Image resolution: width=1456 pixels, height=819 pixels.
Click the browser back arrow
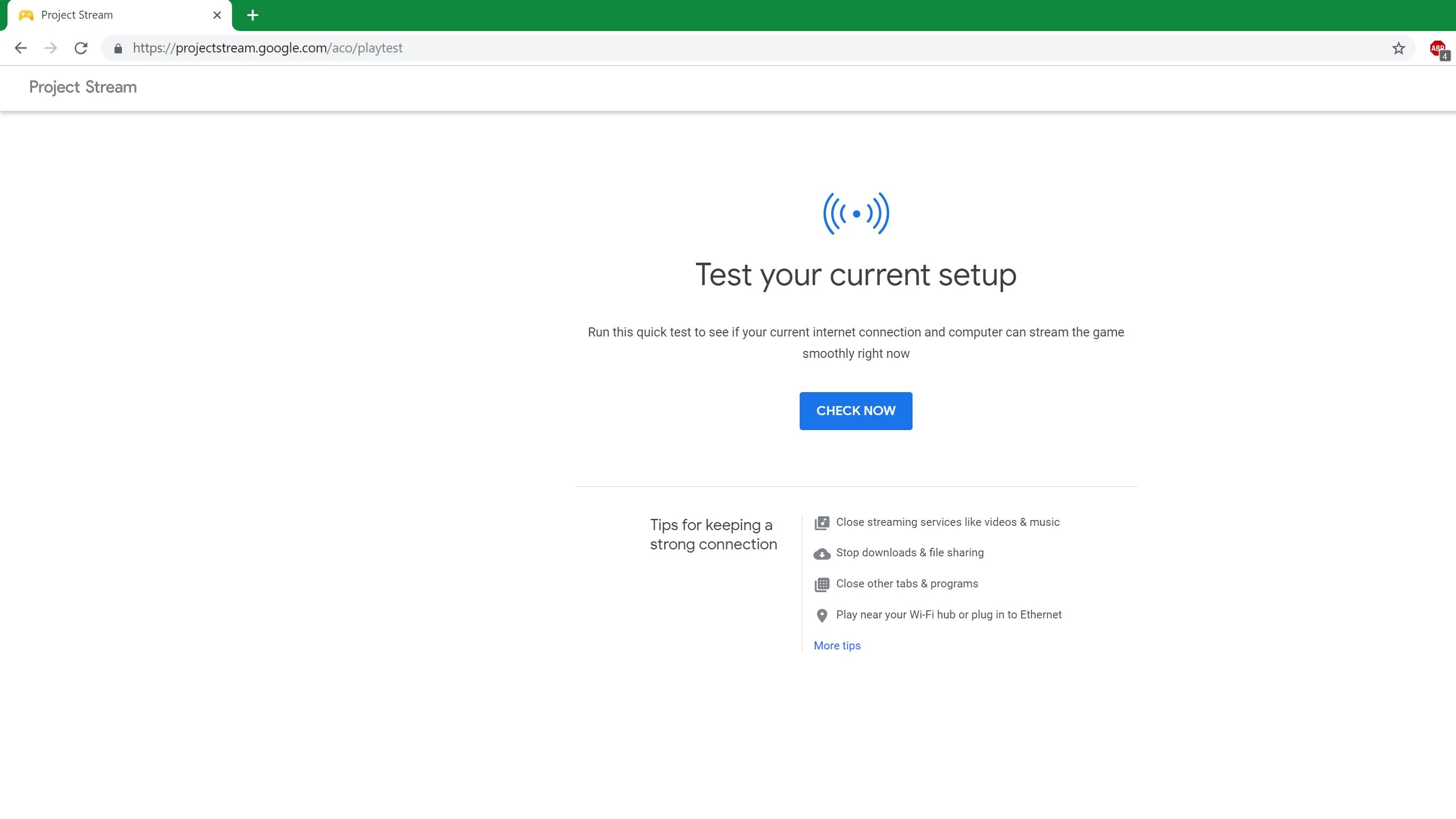pyautogui.click(x=21, y=48)
